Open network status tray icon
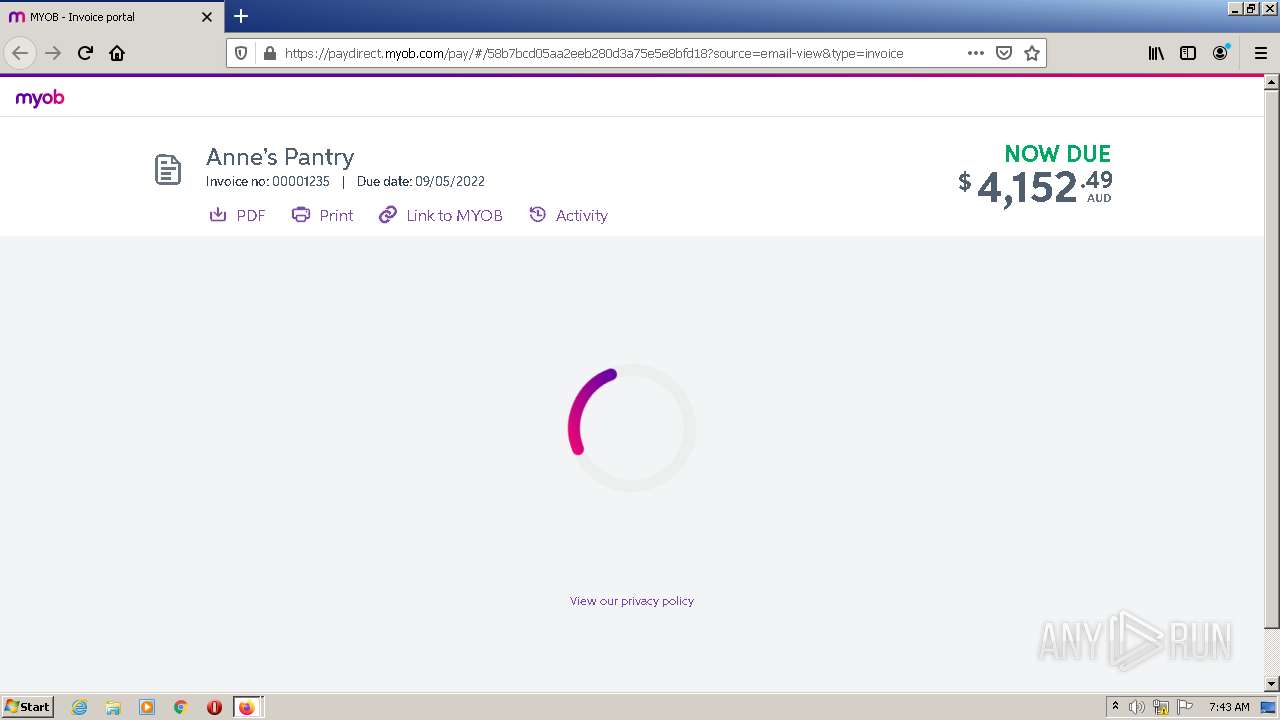1280x720 pixels. (1161, 707)
